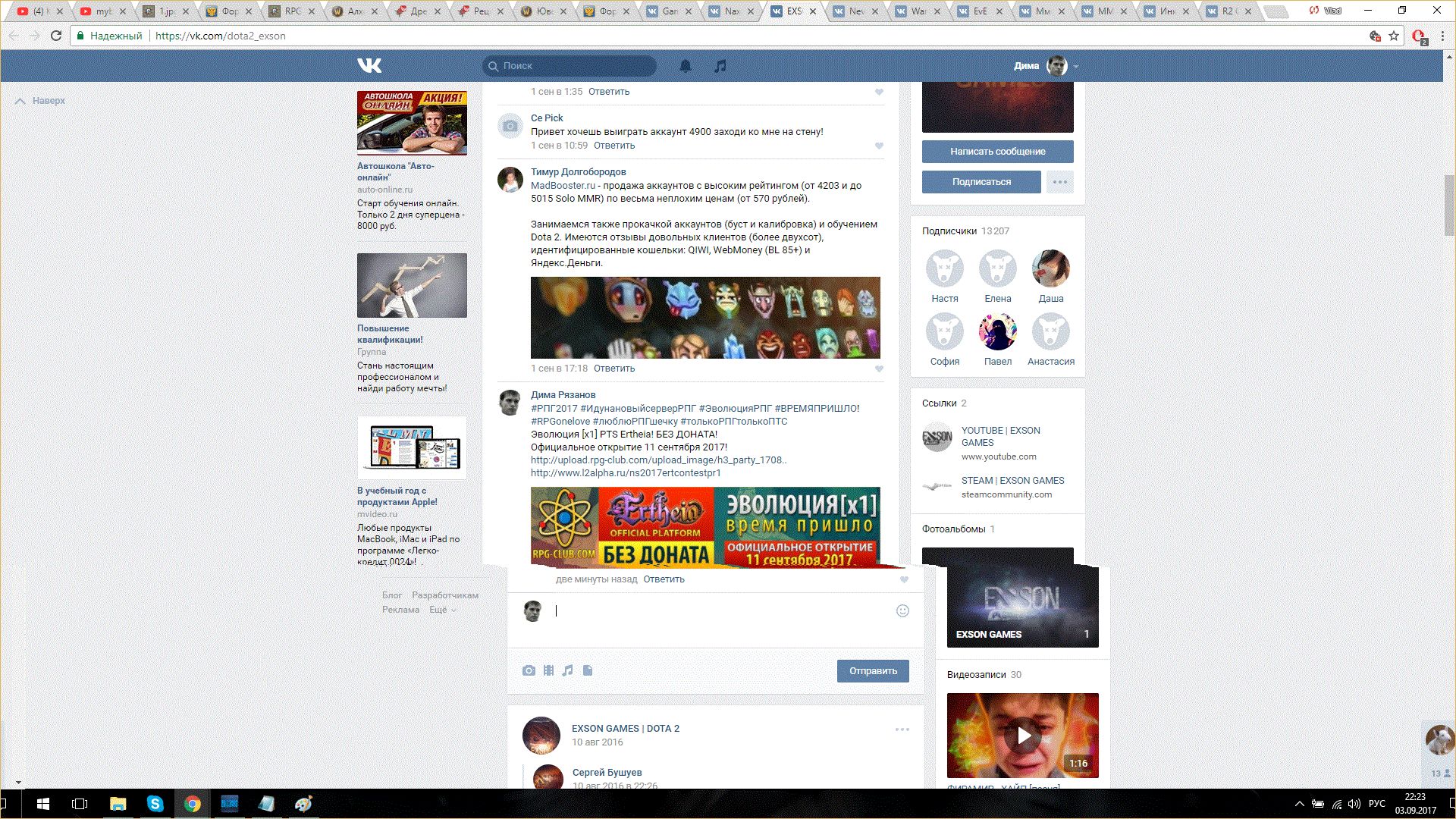Image resolution: width=1456 pixels, height=819 pixels.
Task: Click the Отправить button
Action: pyautogui.click(x=873, y=671)
